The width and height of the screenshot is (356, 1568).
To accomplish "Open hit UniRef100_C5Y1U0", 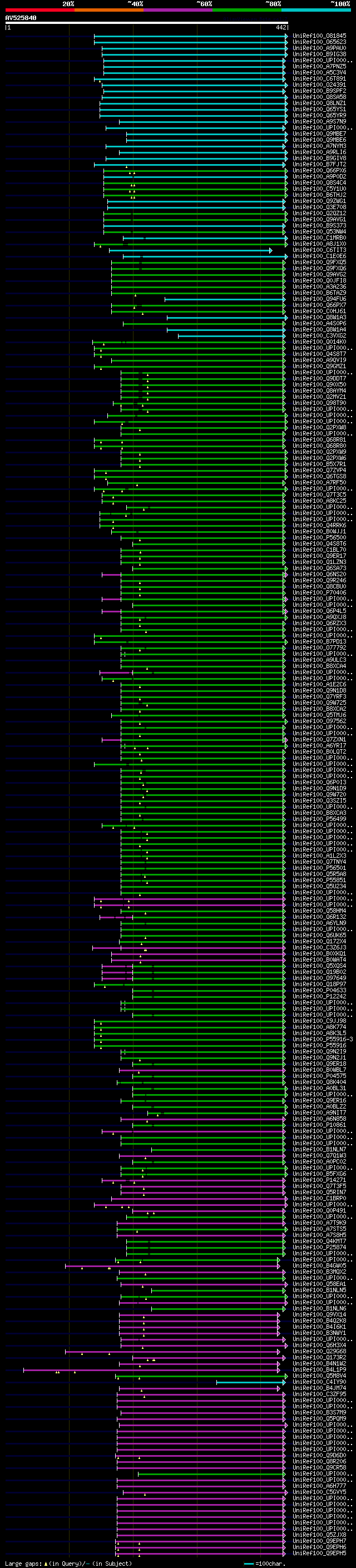I will point(319,189).
